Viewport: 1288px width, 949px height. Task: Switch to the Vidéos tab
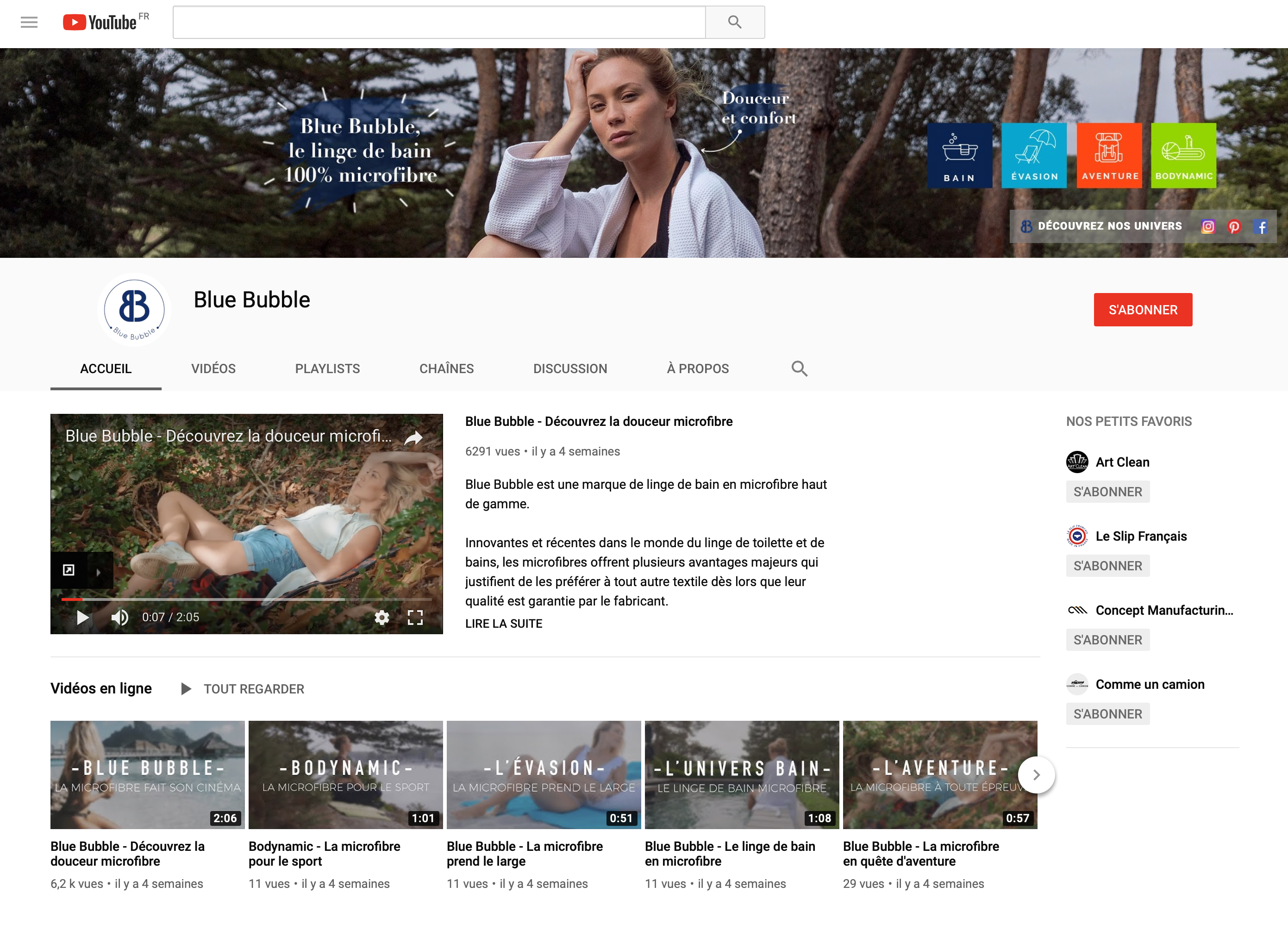pyautogui.click(x=213, y=369)
